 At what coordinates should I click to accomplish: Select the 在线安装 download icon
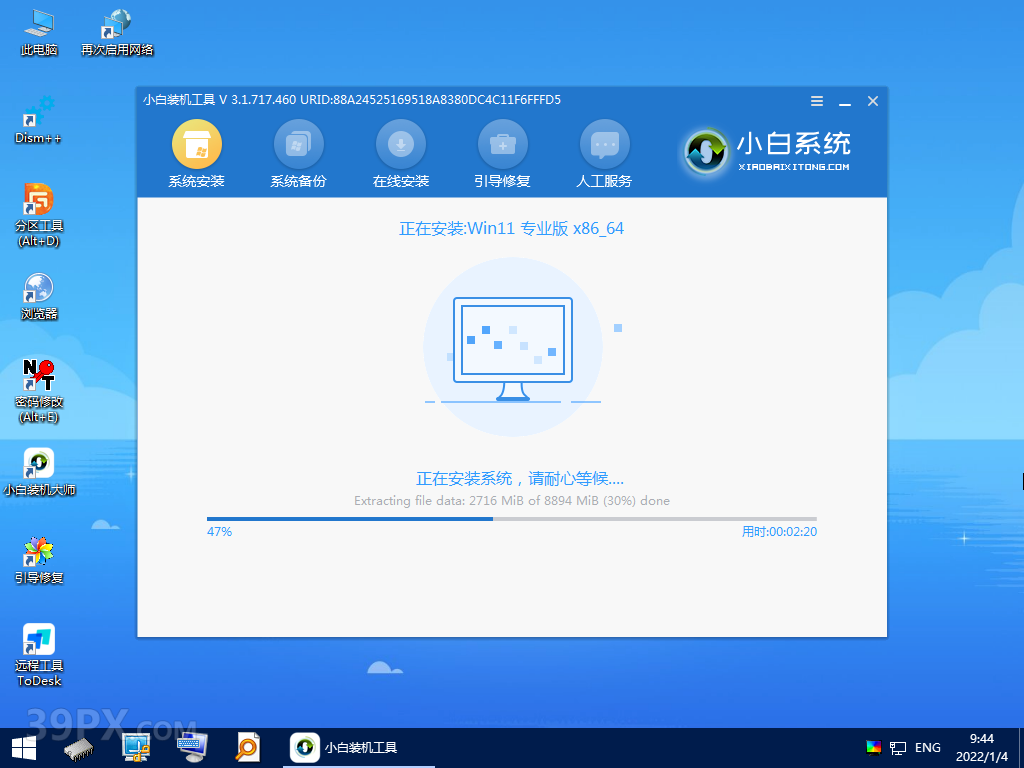coord(400,146)
